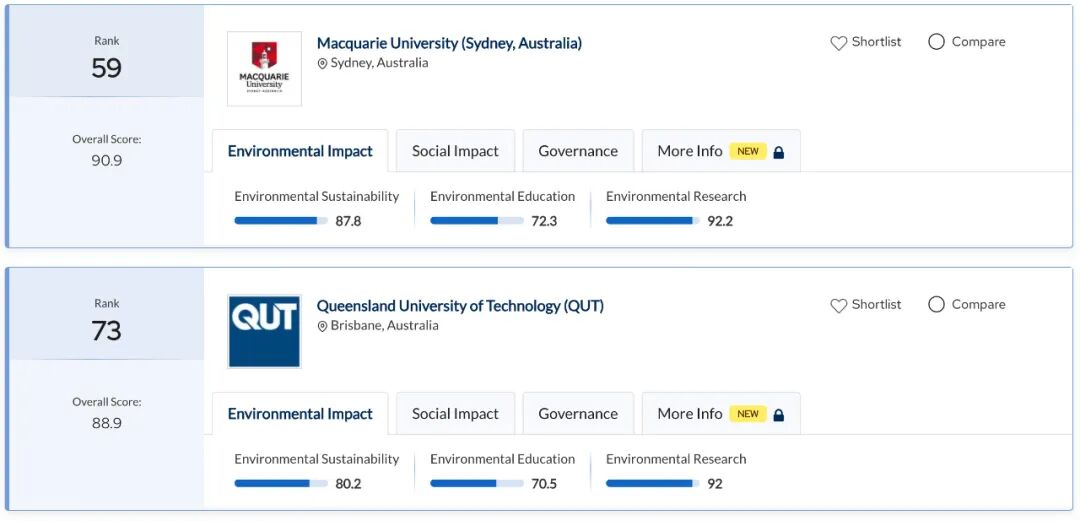Switch to Governance tab for QUT
1080x521 pixels.
(578, 414)
